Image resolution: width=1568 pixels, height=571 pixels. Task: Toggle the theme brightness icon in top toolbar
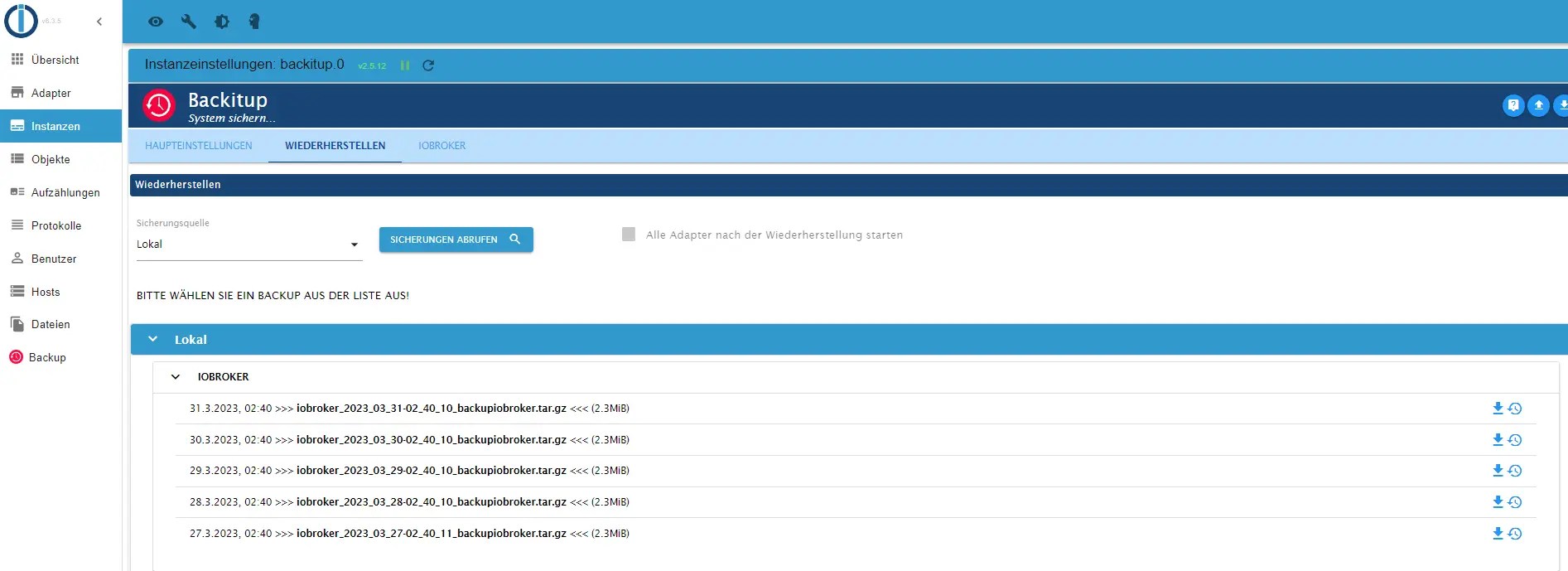tap(222, 22)
